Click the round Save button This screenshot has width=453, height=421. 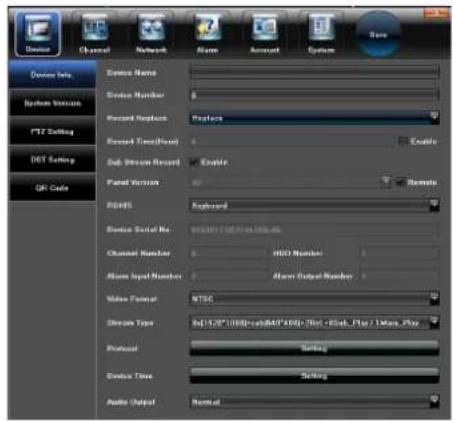click(x=378, y=34)
